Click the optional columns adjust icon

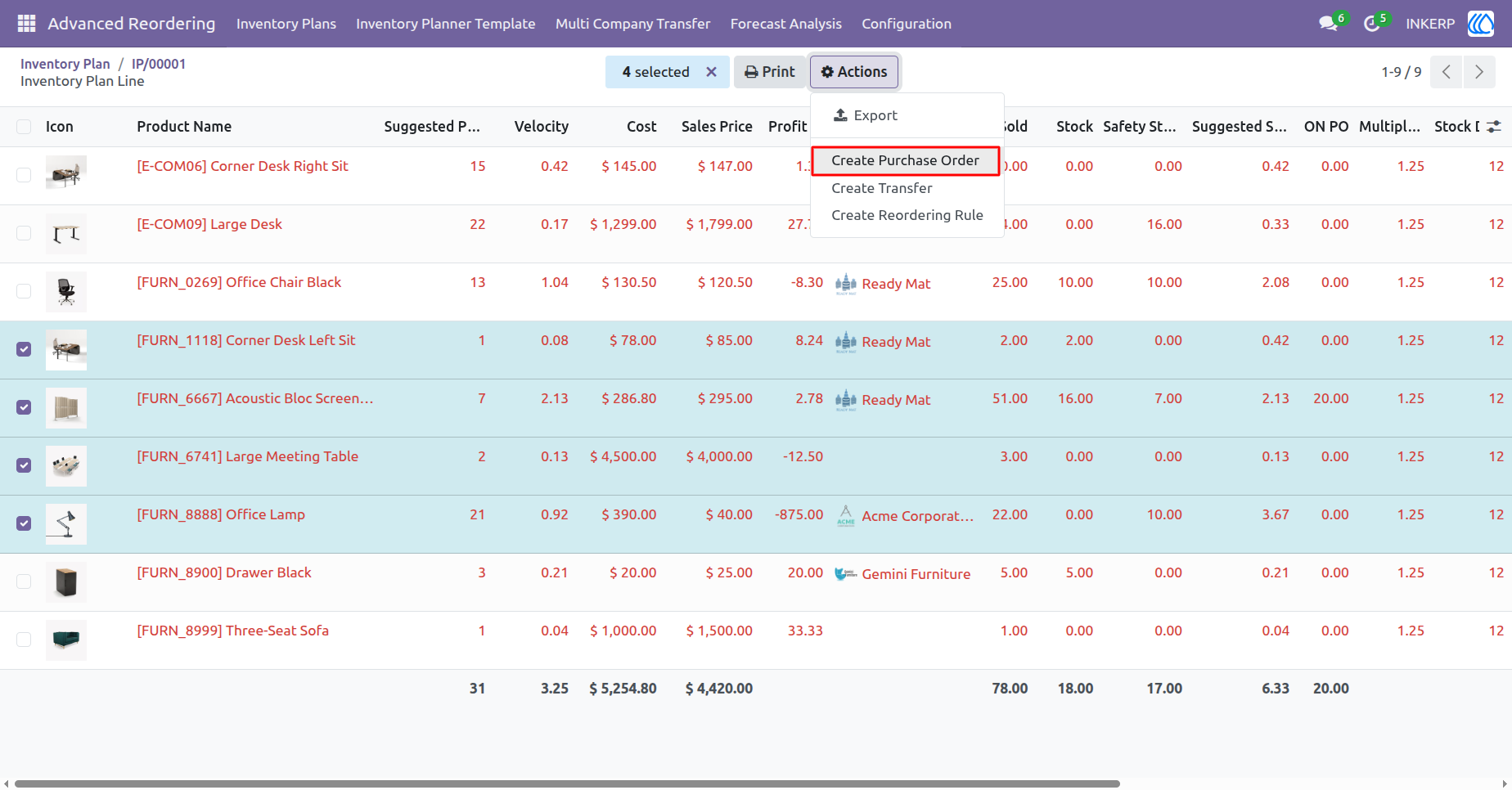click(1494, 127)
